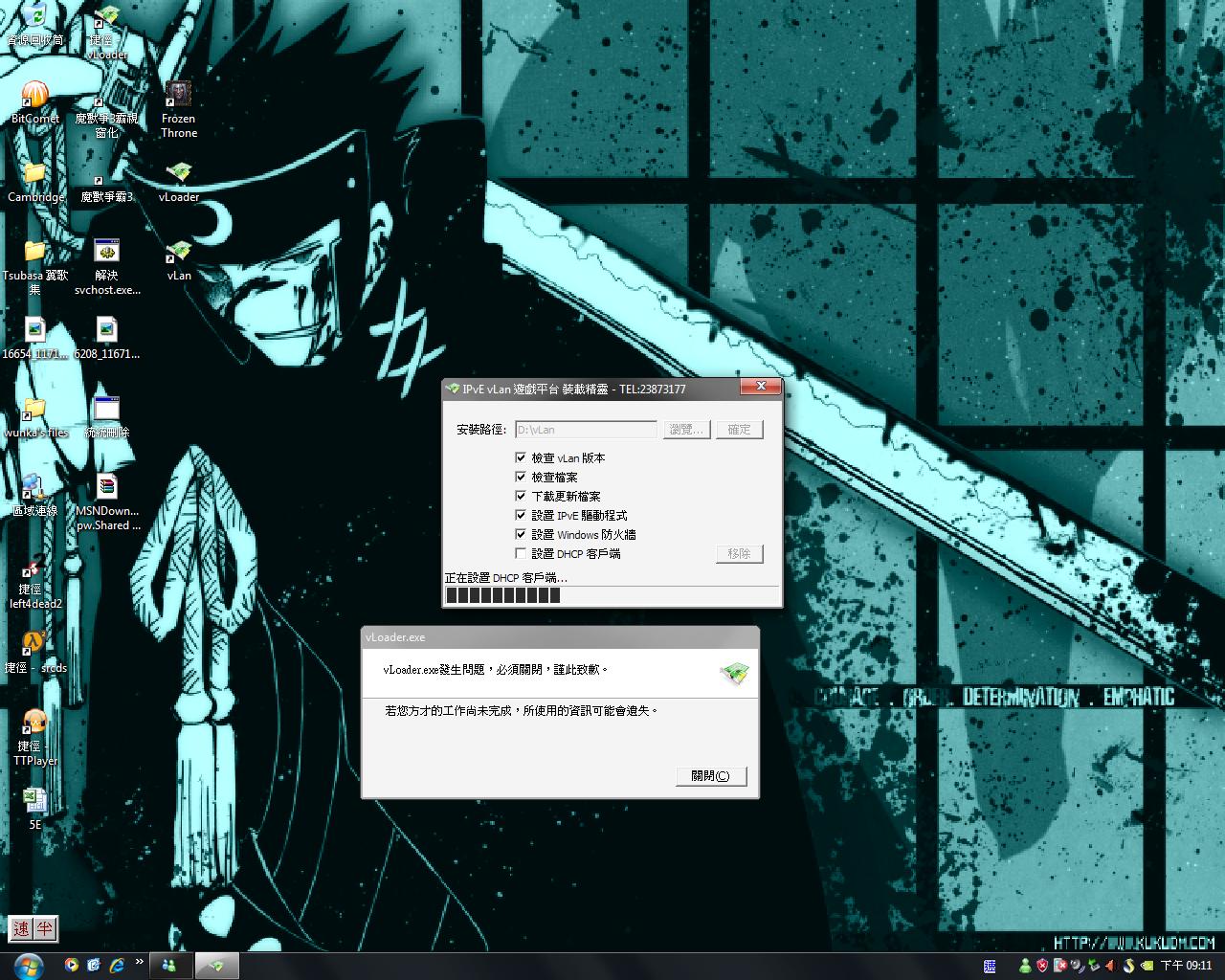Image resolution: width=1225 pixels, height=980 pixels.
Task: Select the Tsubasa 翼歌集 folder
Action: pyautogui.click(x=35, y=267)
